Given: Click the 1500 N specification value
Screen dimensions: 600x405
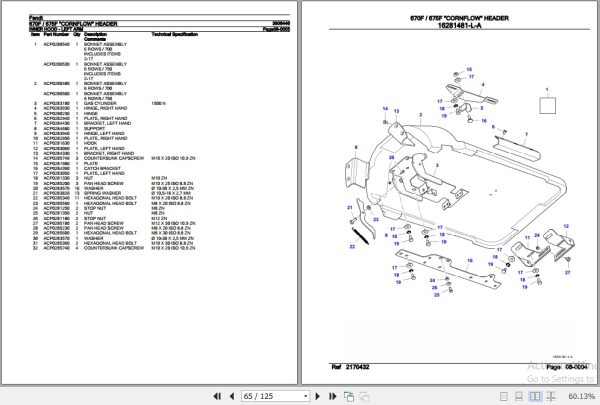Looking at the screenshot, I should [159, 103].
